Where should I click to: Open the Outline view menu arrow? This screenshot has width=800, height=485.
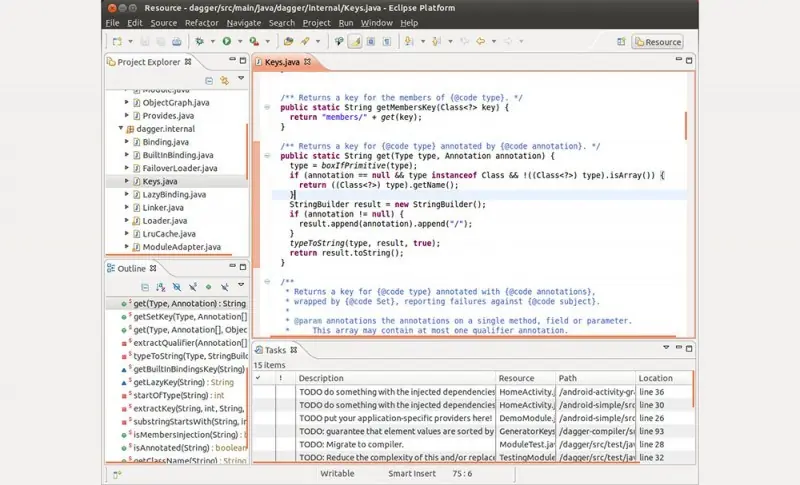click(241, 285)
